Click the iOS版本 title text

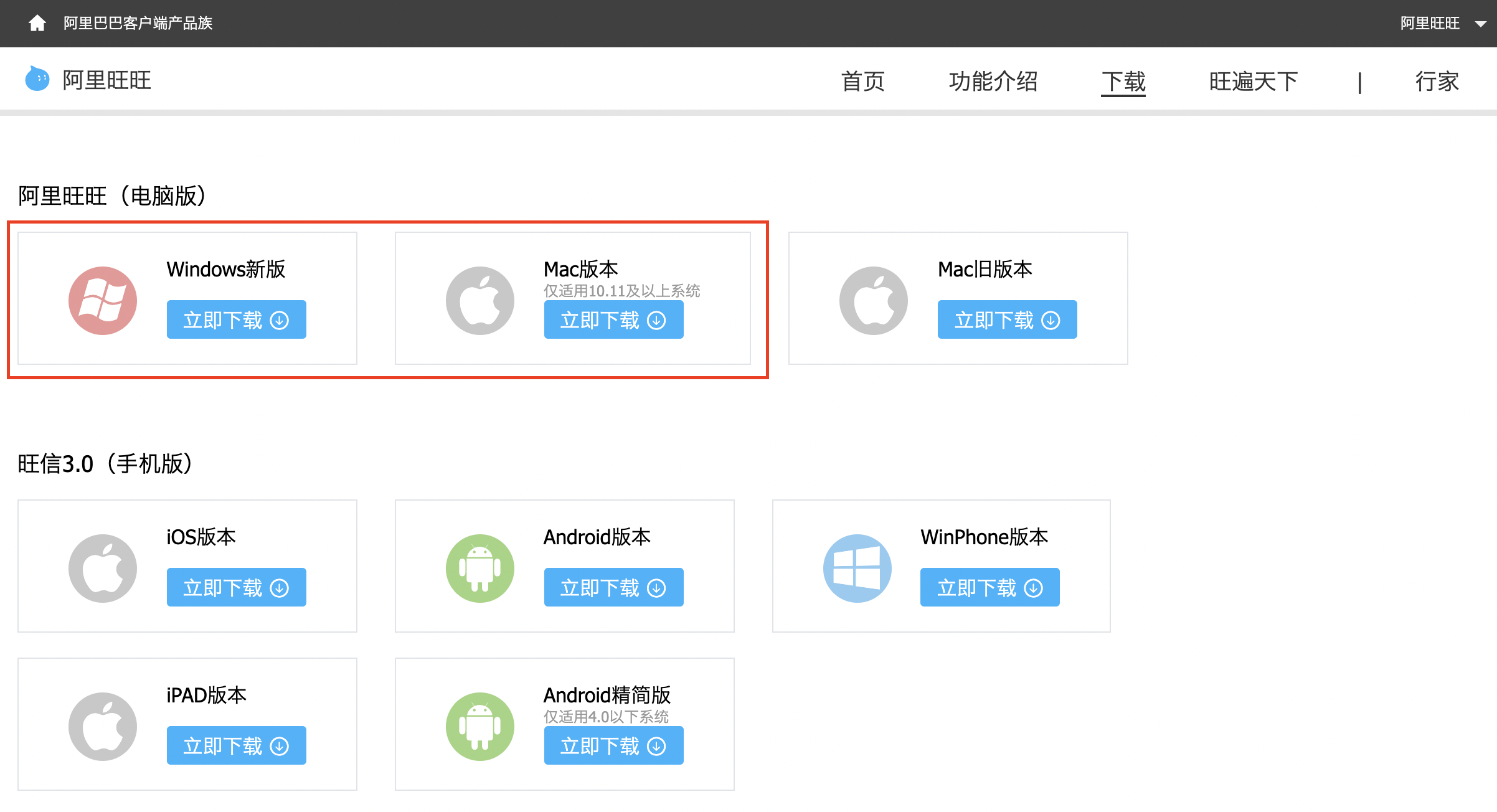point(201,537)
